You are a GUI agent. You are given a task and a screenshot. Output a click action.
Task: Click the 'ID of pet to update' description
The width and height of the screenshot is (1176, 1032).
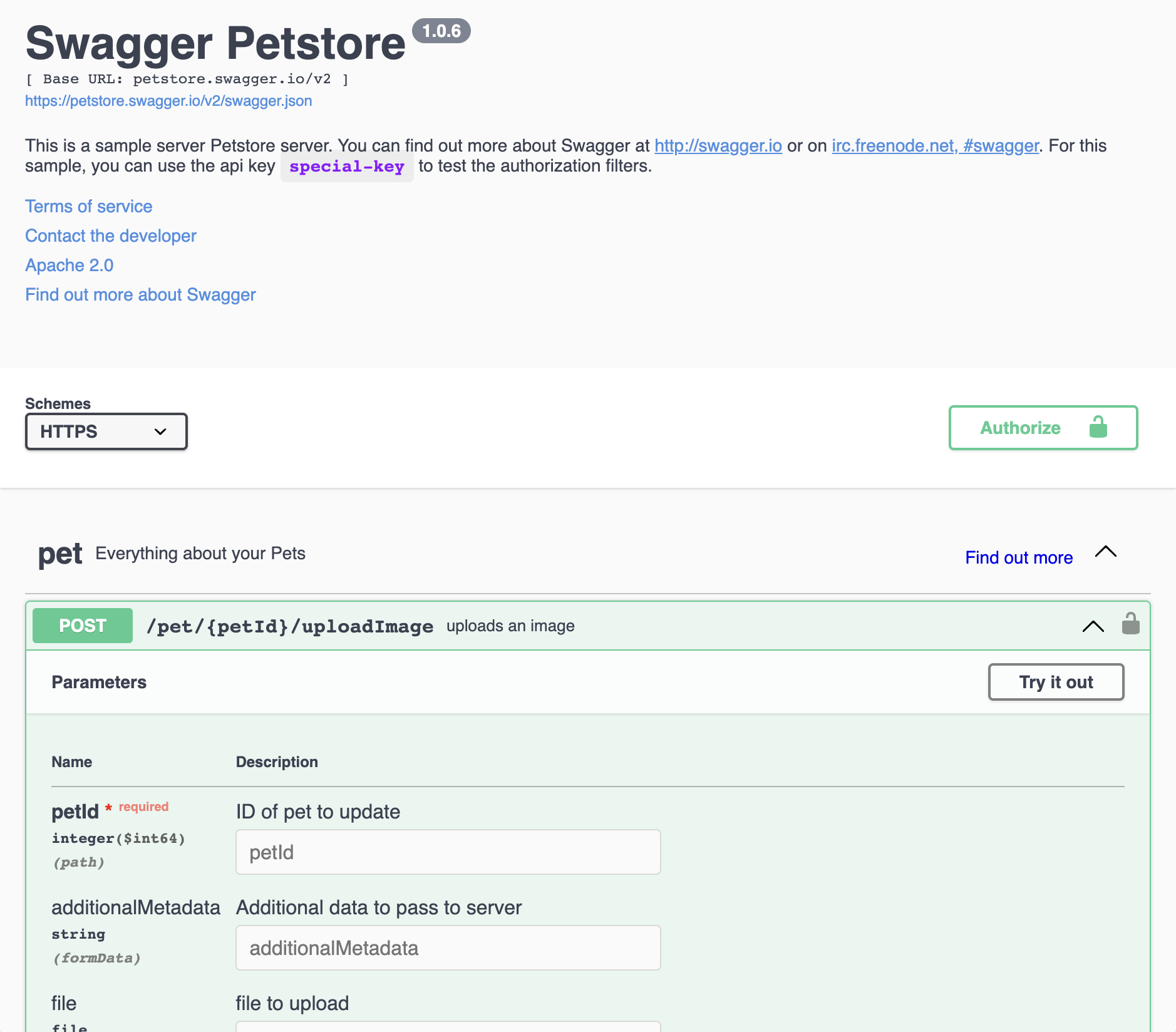318,812
